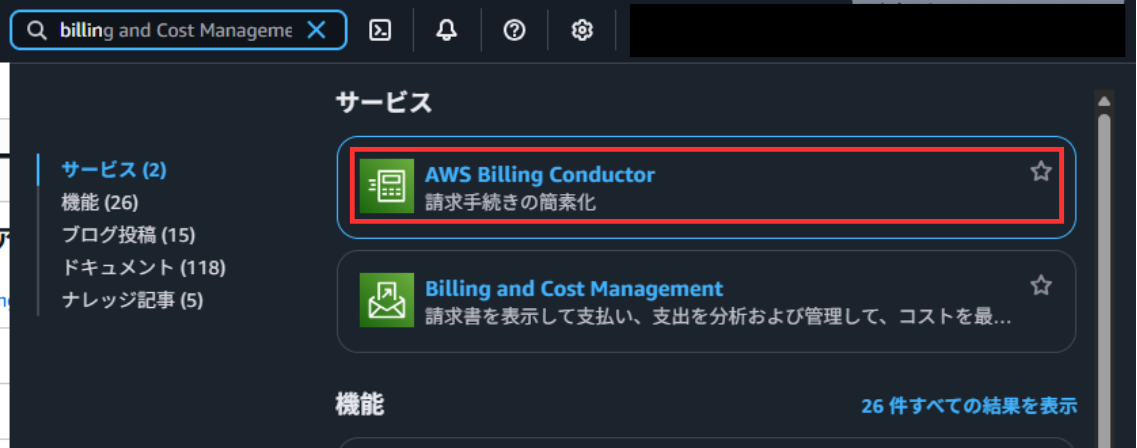Image resolution: width=1137 pixels, height=448 pixels.
Task: Favorite AWS Billing Conductor with star
Action: click(1041, 172)
